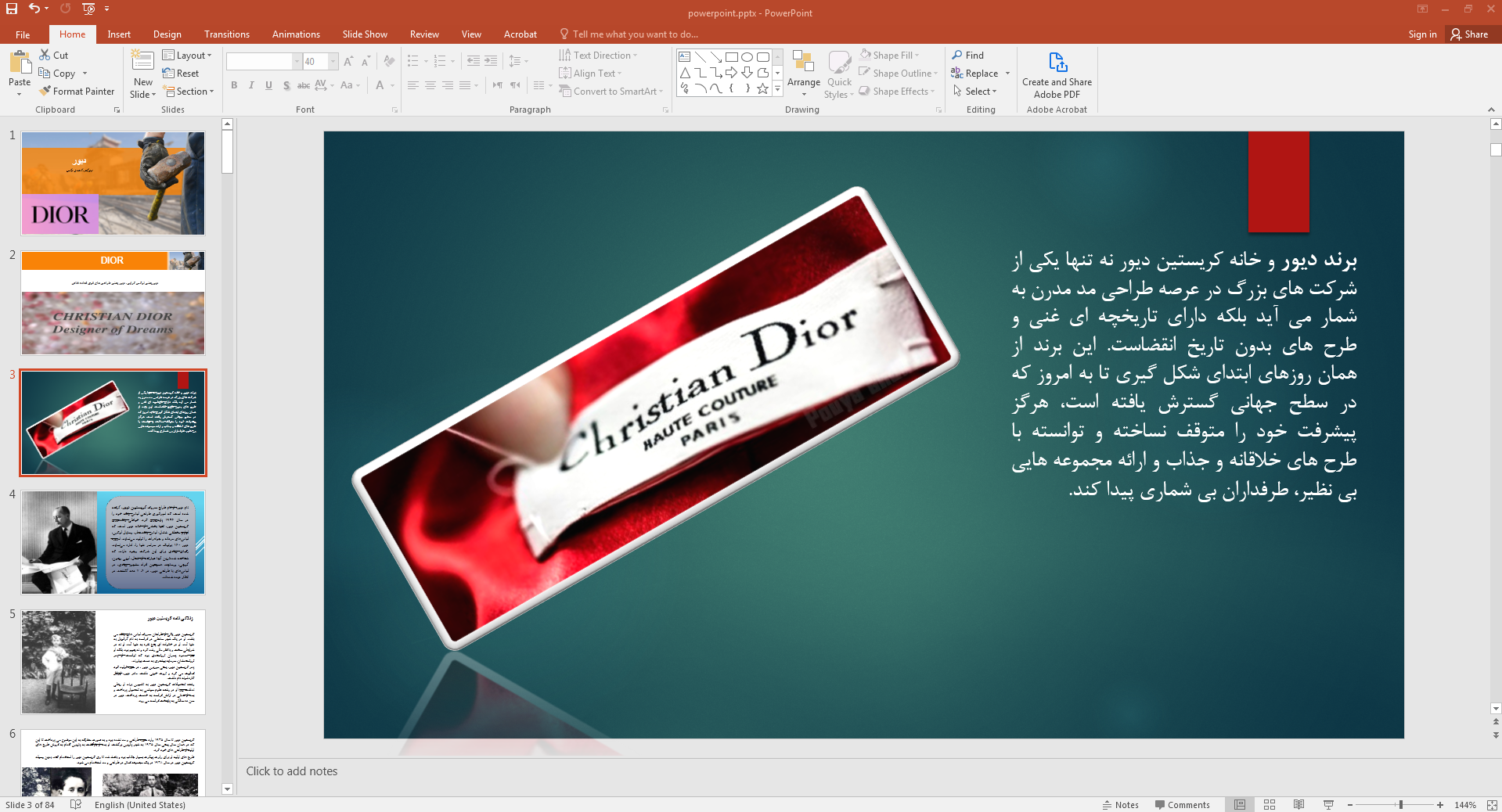Image resolution: width=1502 pixels, height=812 pixels.
Task: Click the zoom slider handle
Action: click(1401, 804)
